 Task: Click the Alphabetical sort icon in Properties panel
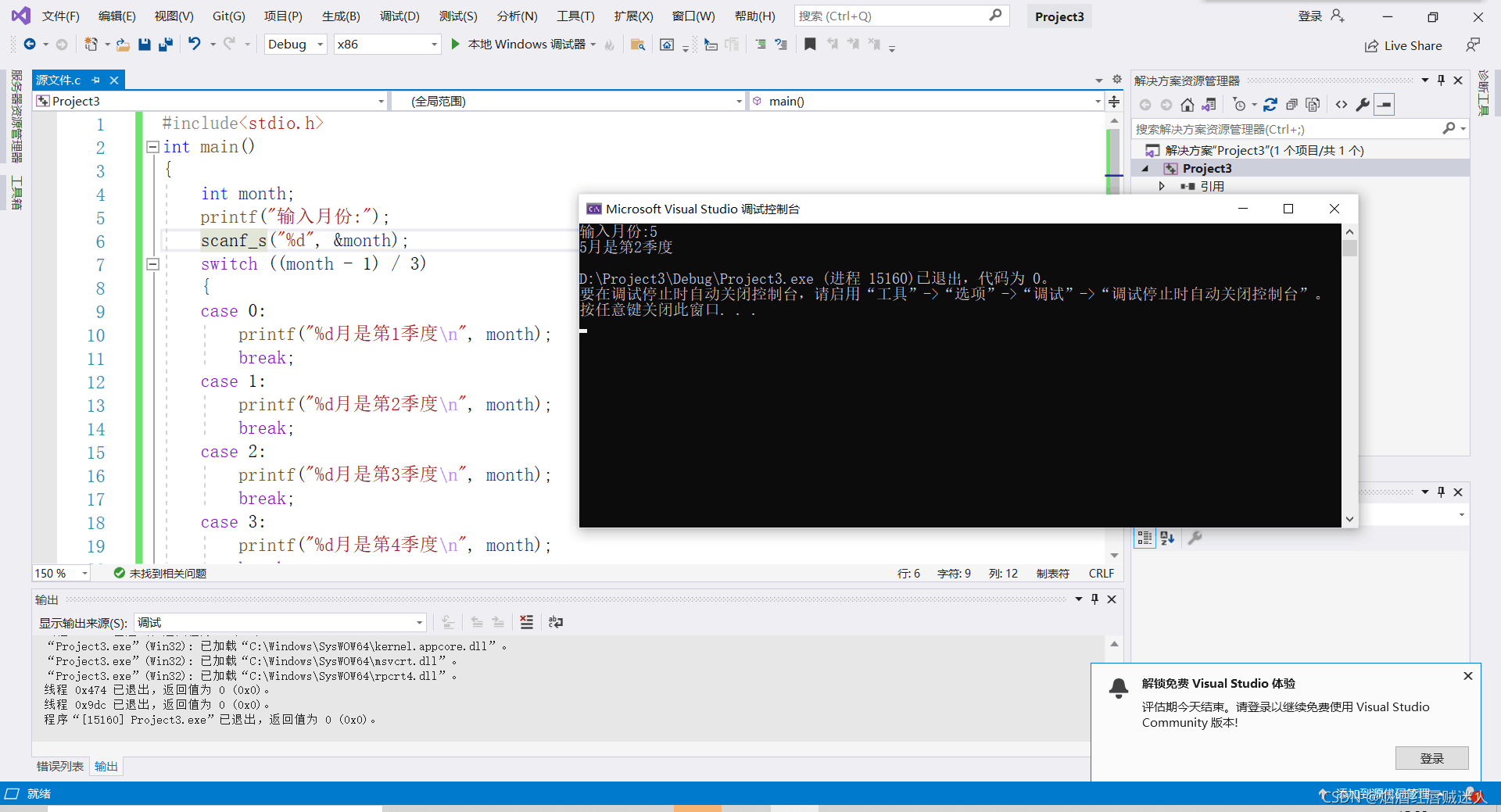click(x=1167, y=538)
